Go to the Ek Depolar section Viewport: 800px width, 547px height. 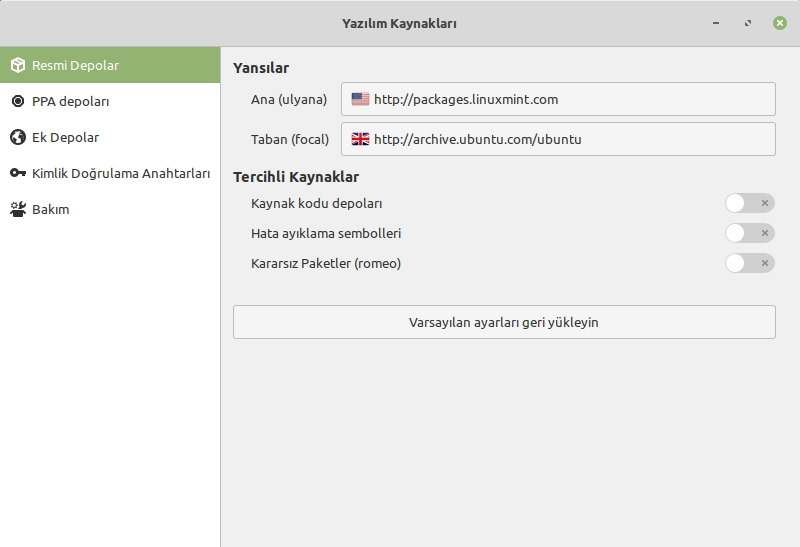point(110,137)
